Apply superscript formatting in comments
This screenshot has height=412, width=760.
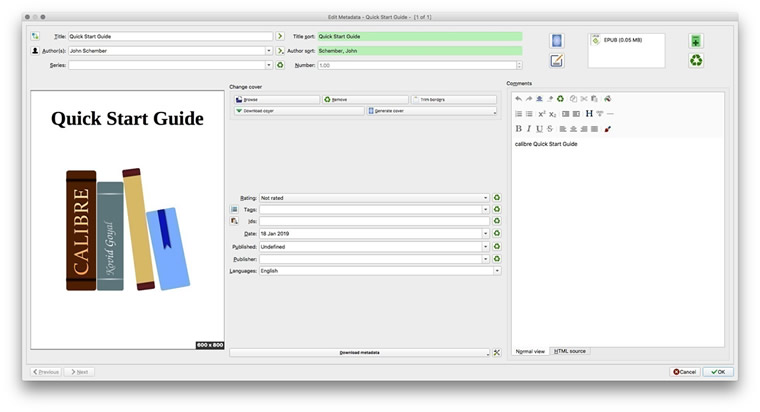point(541,114)
